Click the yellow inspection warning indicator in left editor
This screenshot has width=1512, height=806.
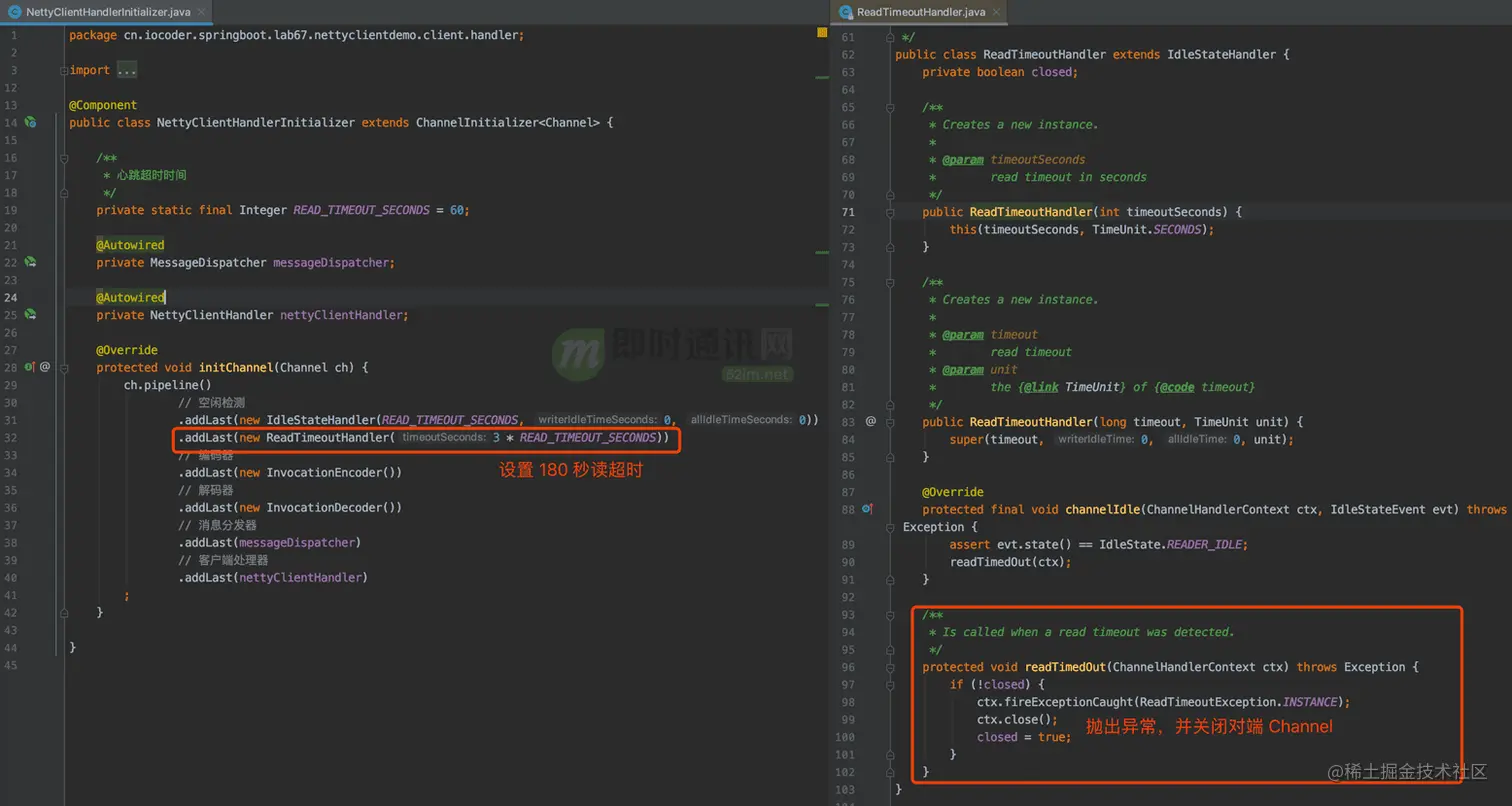point(822,33)
